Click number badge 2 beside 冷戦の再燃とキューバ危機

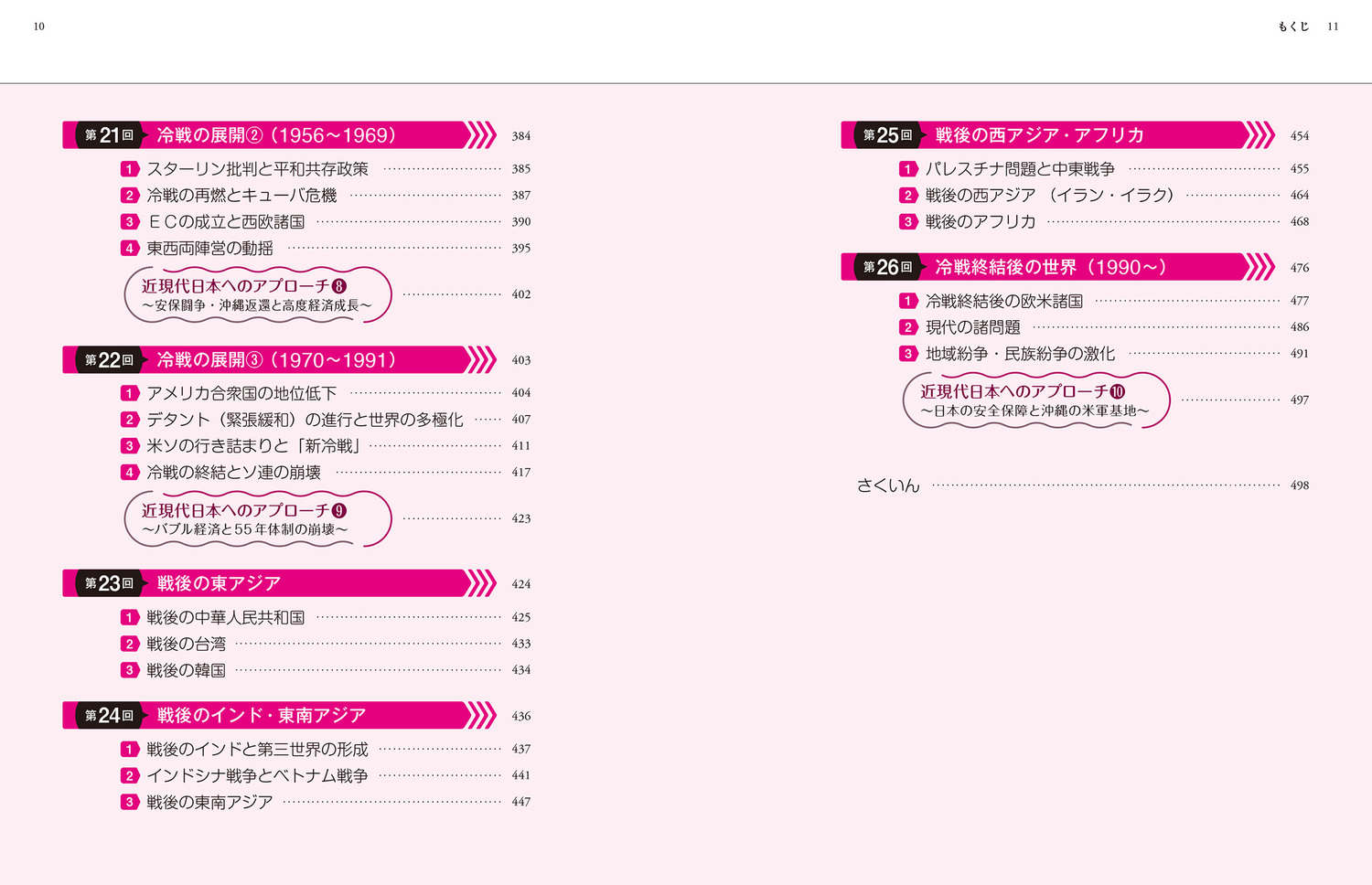pos(130,196)
